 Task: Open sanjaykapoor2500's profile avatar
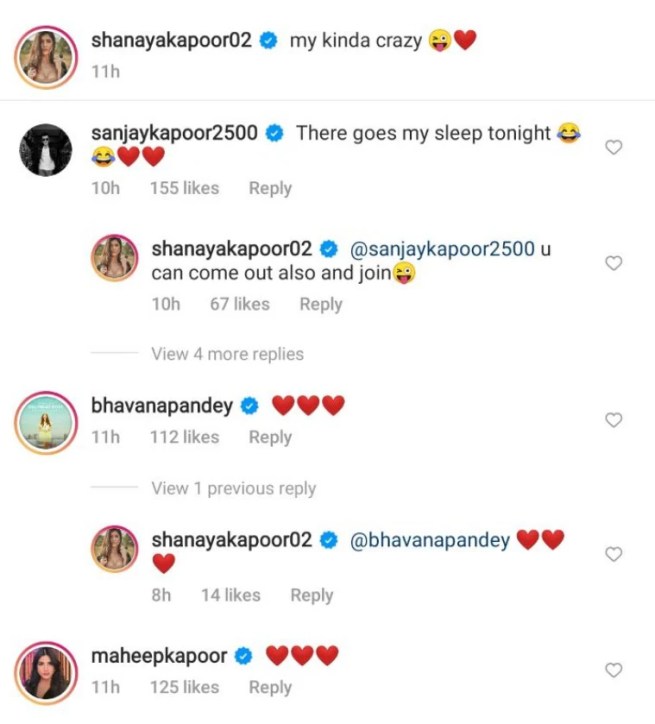coord(45,149)
